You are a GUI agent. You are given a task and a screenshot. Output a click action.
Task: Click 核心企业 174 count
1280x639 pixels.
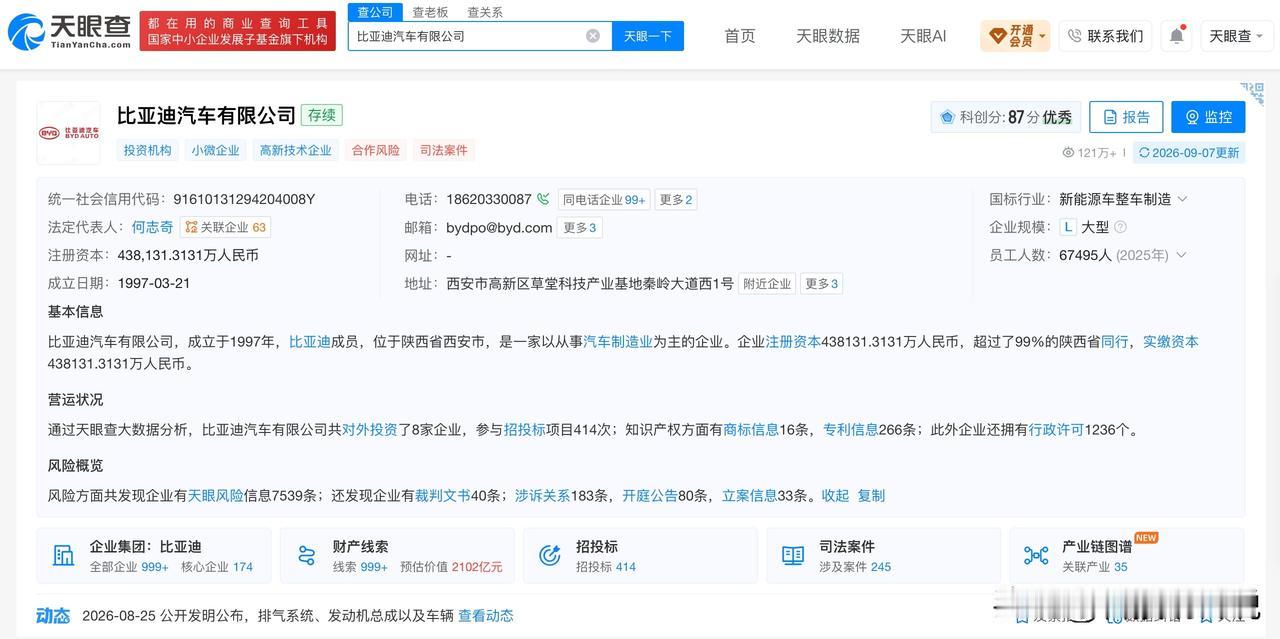217,567
